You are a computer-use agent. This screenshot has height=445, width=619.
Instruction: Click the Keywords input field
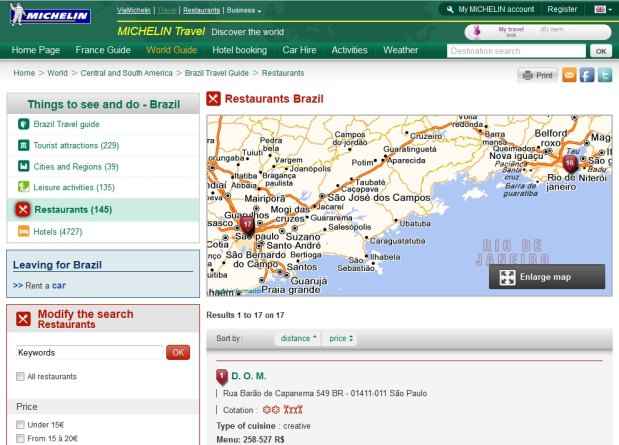(x=89, y=353)
